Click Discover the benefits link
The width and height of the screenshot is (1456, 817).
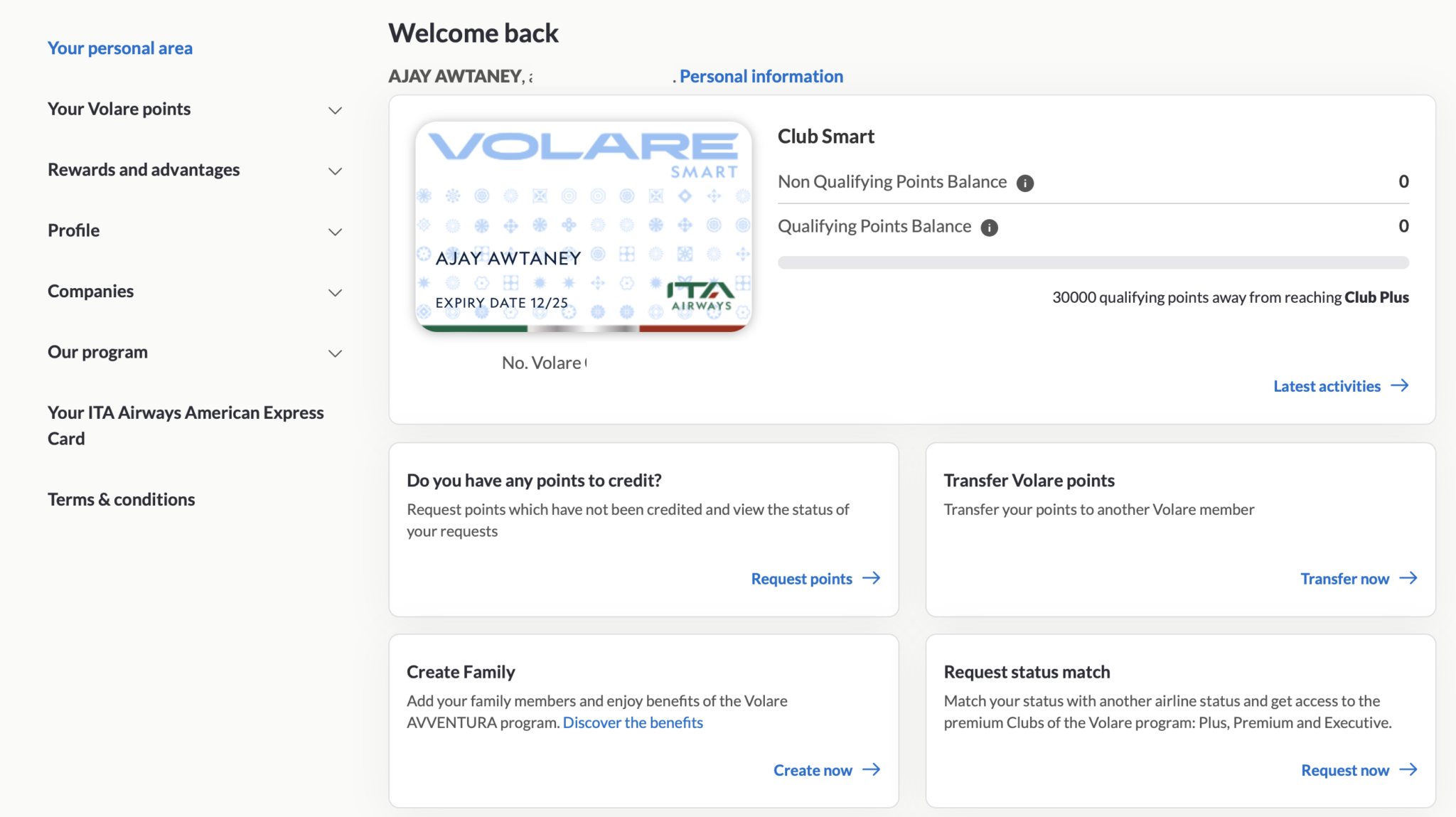pyautogui.click(x=632, y=722)
